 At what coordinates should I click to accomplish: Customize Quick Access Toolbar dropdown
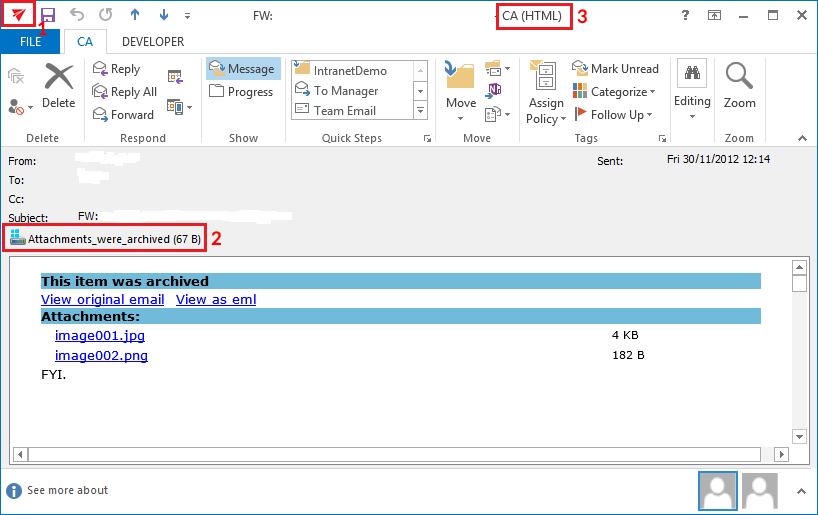coord(187,16)
